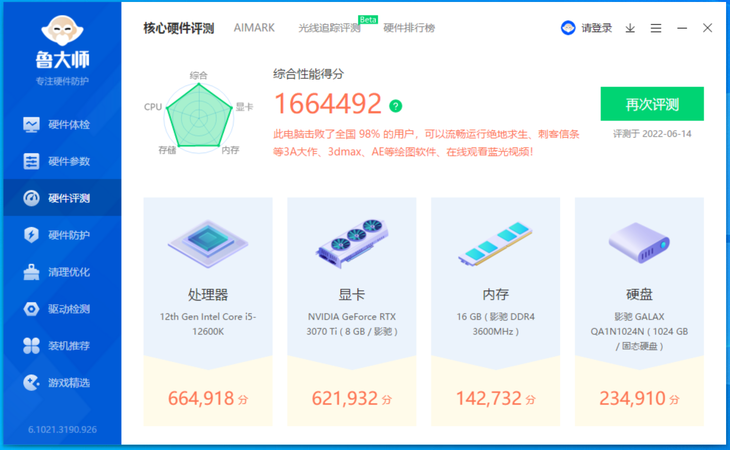Click the green Beta badge
730x450 pixels.
click(368, 20)
